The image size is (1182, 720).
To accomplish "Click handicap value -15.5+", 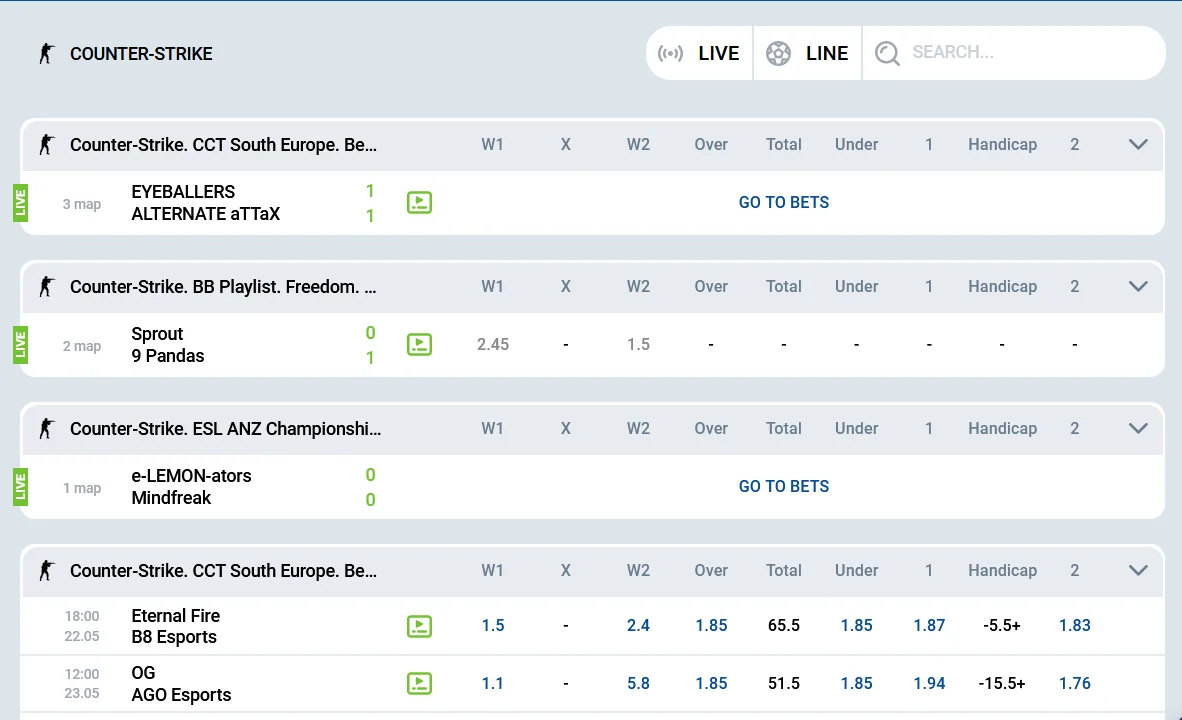I will [1002, 684].
